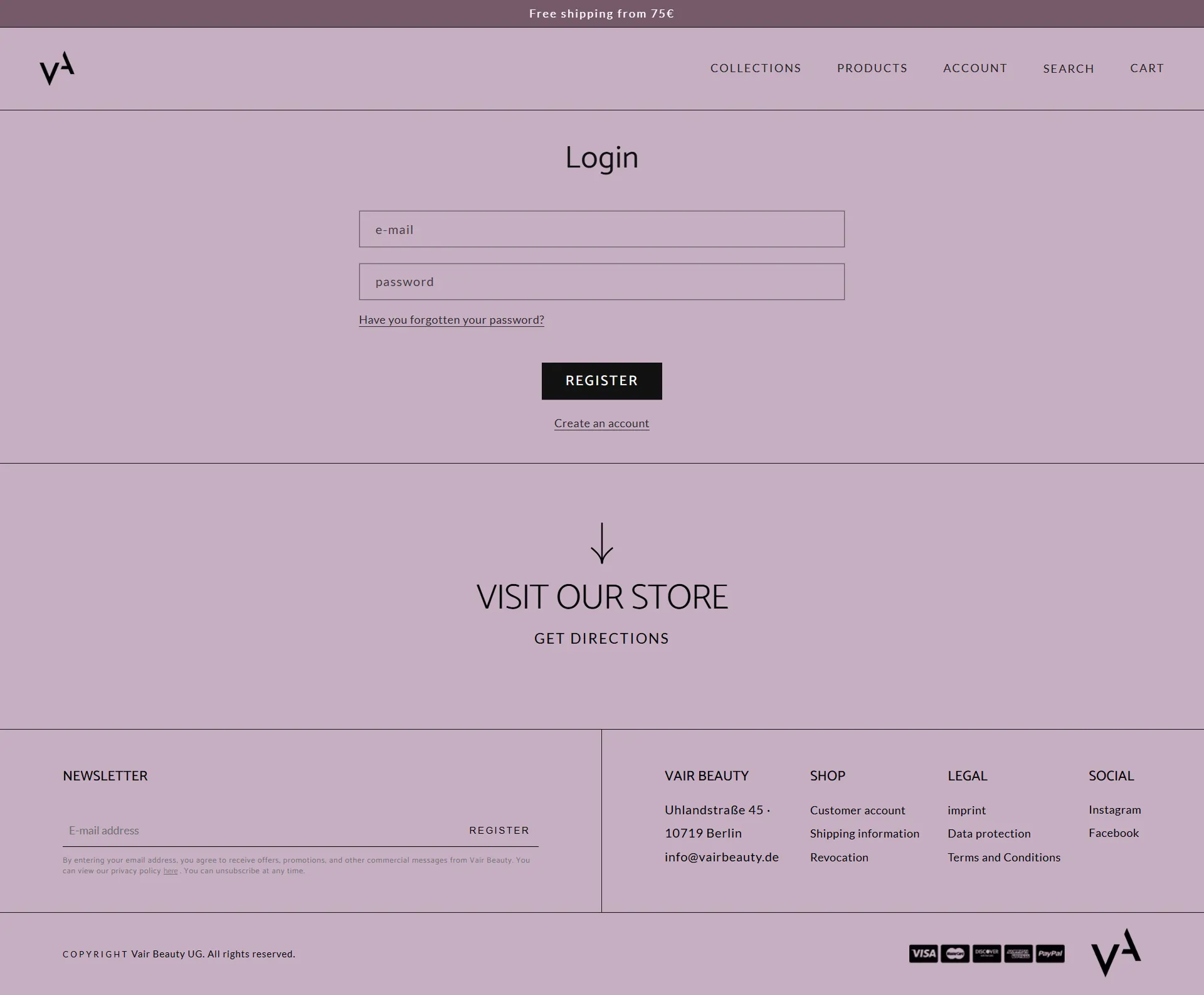Open the Search function
The image size is (1204, 995).
[x=1068, y=69]
